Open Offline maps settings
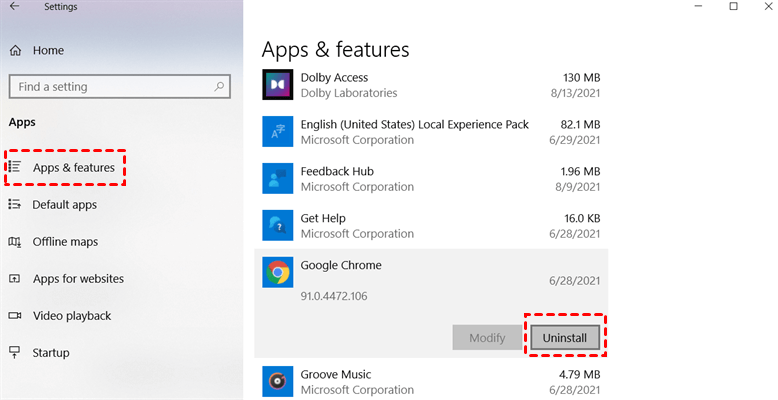Screen dimensions: 778x400 65,242
